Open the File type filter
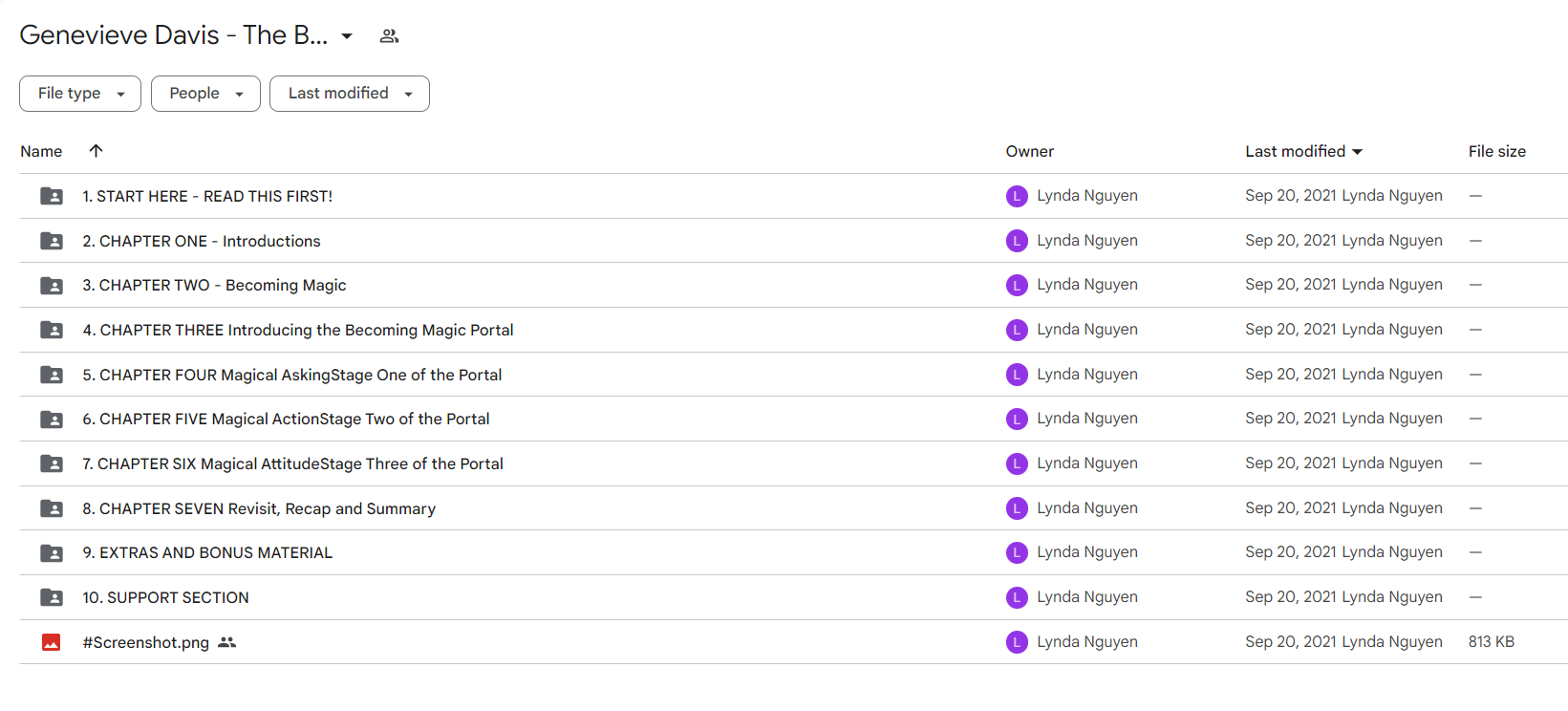Screen dimensions: 1568x711 coord(80,94)
